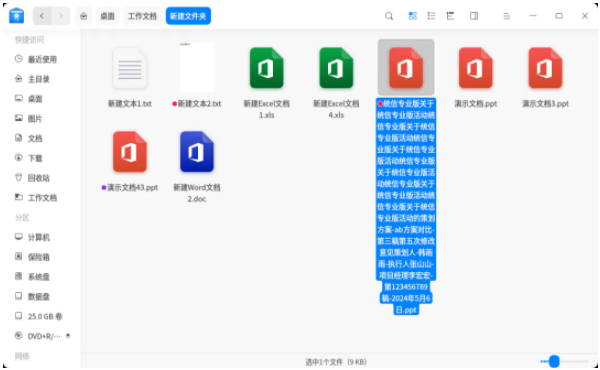
Task: Open the search magnifier icon
Action: click(389, 16)
